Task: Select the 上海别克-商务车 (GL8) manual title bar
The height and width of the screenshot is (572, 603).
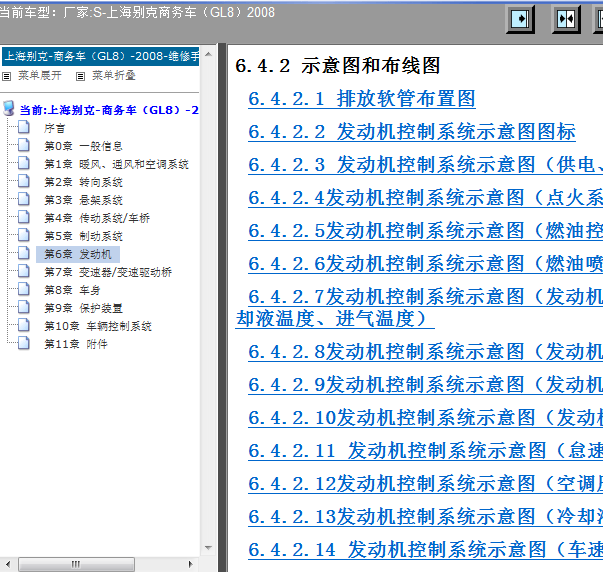Action: [x=101, y=57]
